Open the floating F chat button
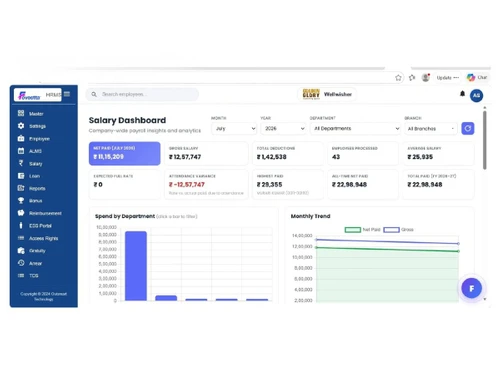500x375 pixels. 471,288
